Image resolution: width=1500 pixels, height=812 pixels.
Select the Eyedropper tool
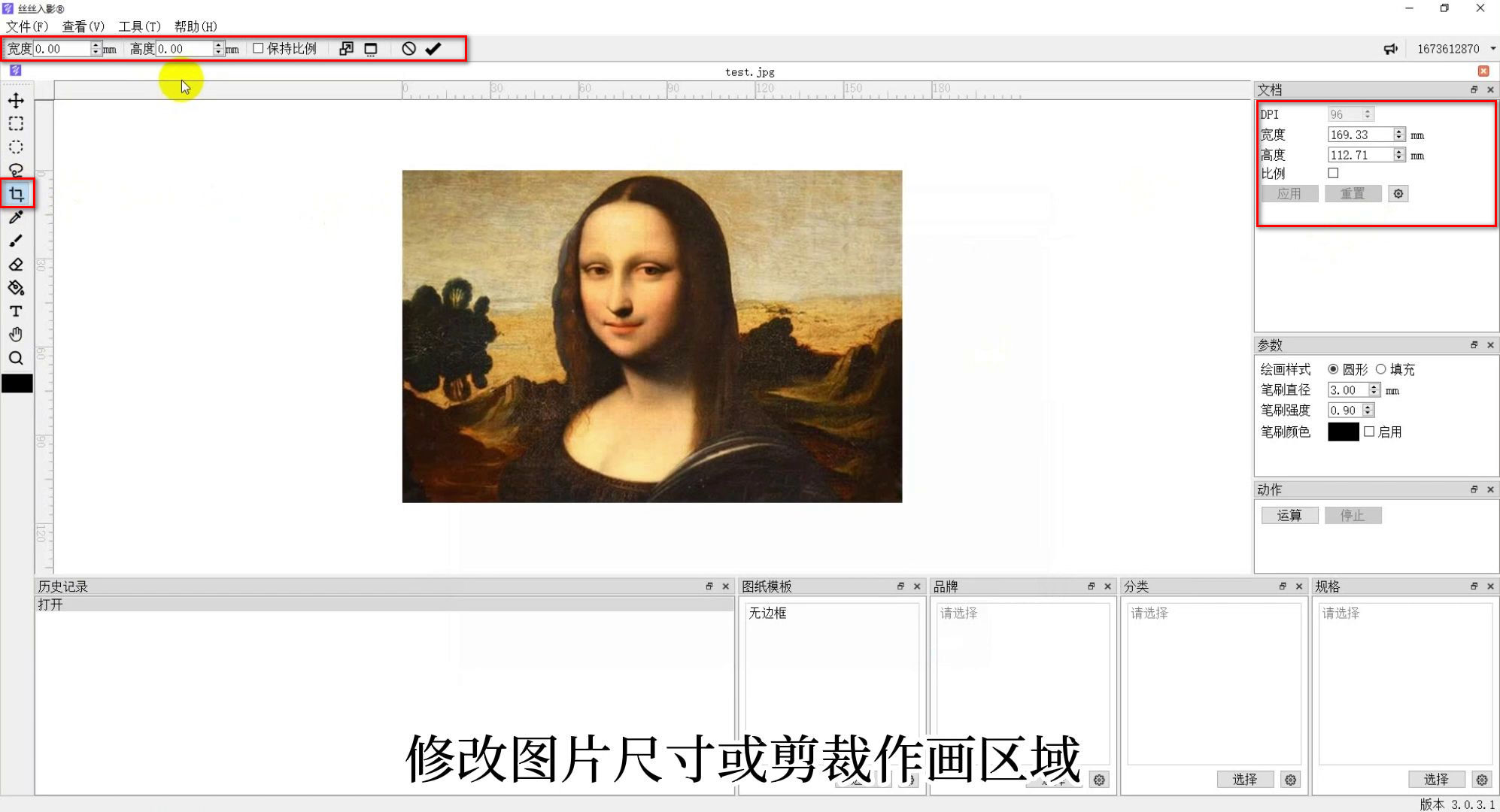(16, 217)
